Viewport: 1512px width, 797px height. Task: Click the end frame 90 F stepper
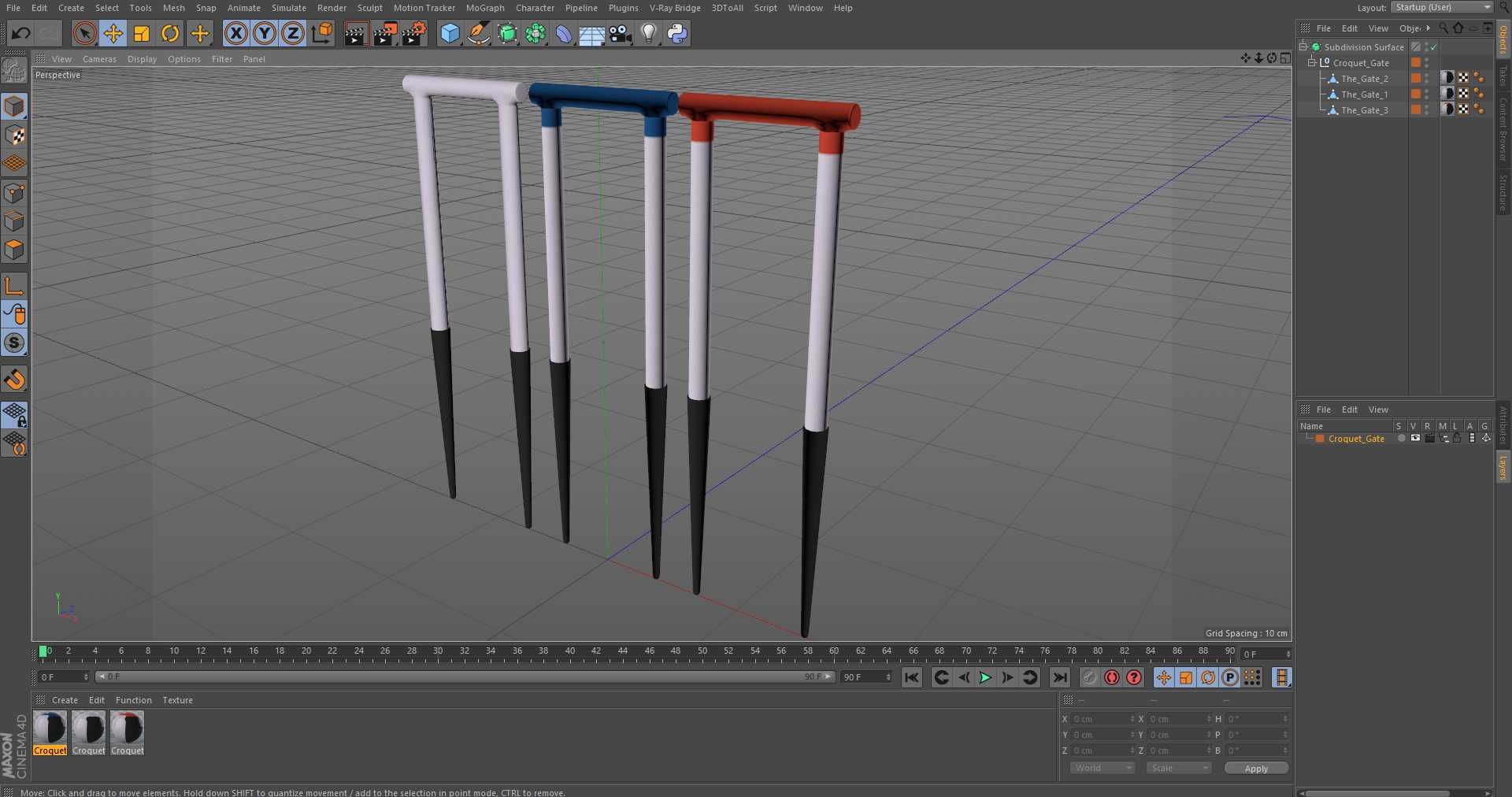[888, 677]
